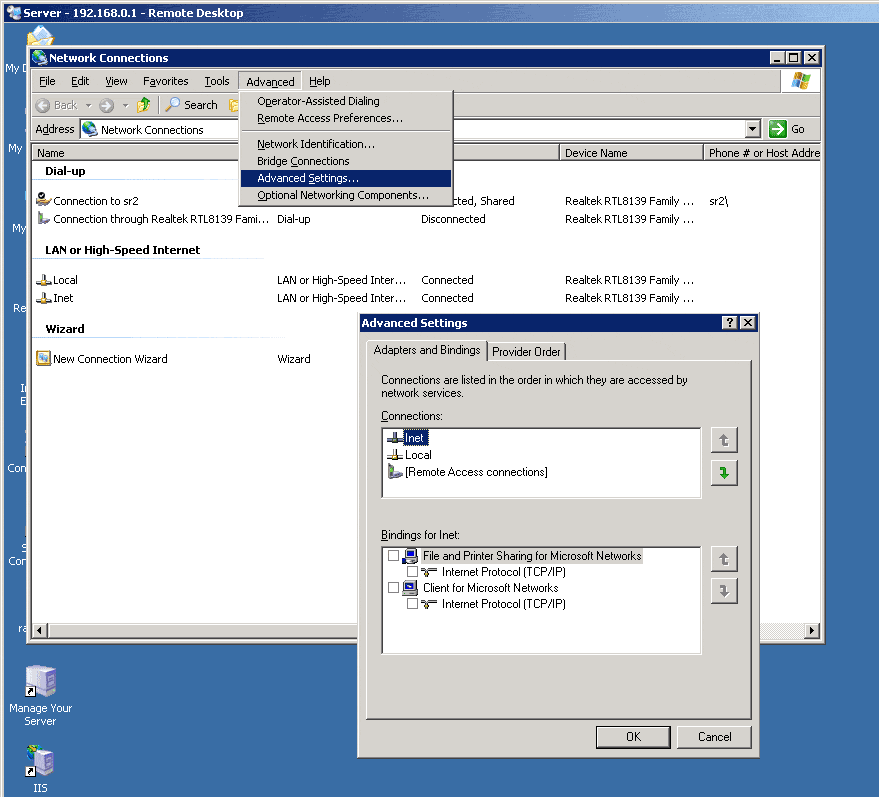Click the sr2\ host address cell

[718, 201]
